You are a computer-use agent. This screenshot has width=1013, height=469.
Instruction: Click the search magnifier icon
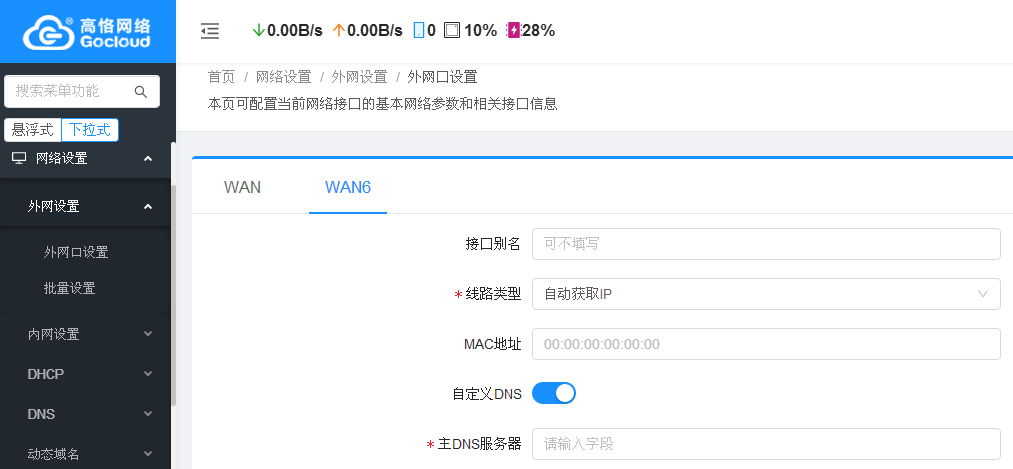[141, 92]
